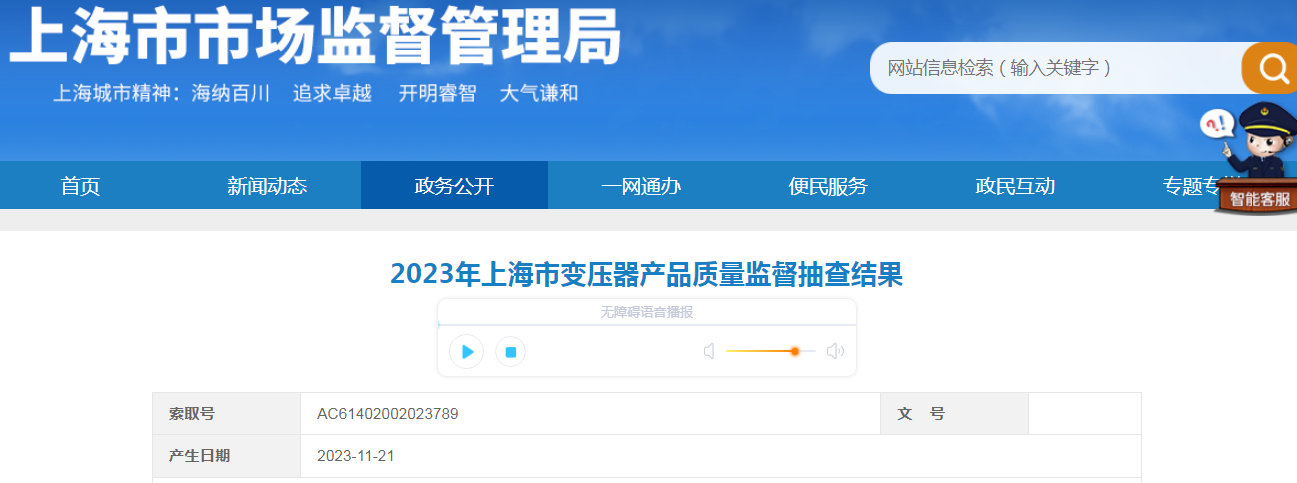The height and width of the screenshot is (483, 1297).
Task: Stop the voice broadcast playback
Action: click(510, 352)
